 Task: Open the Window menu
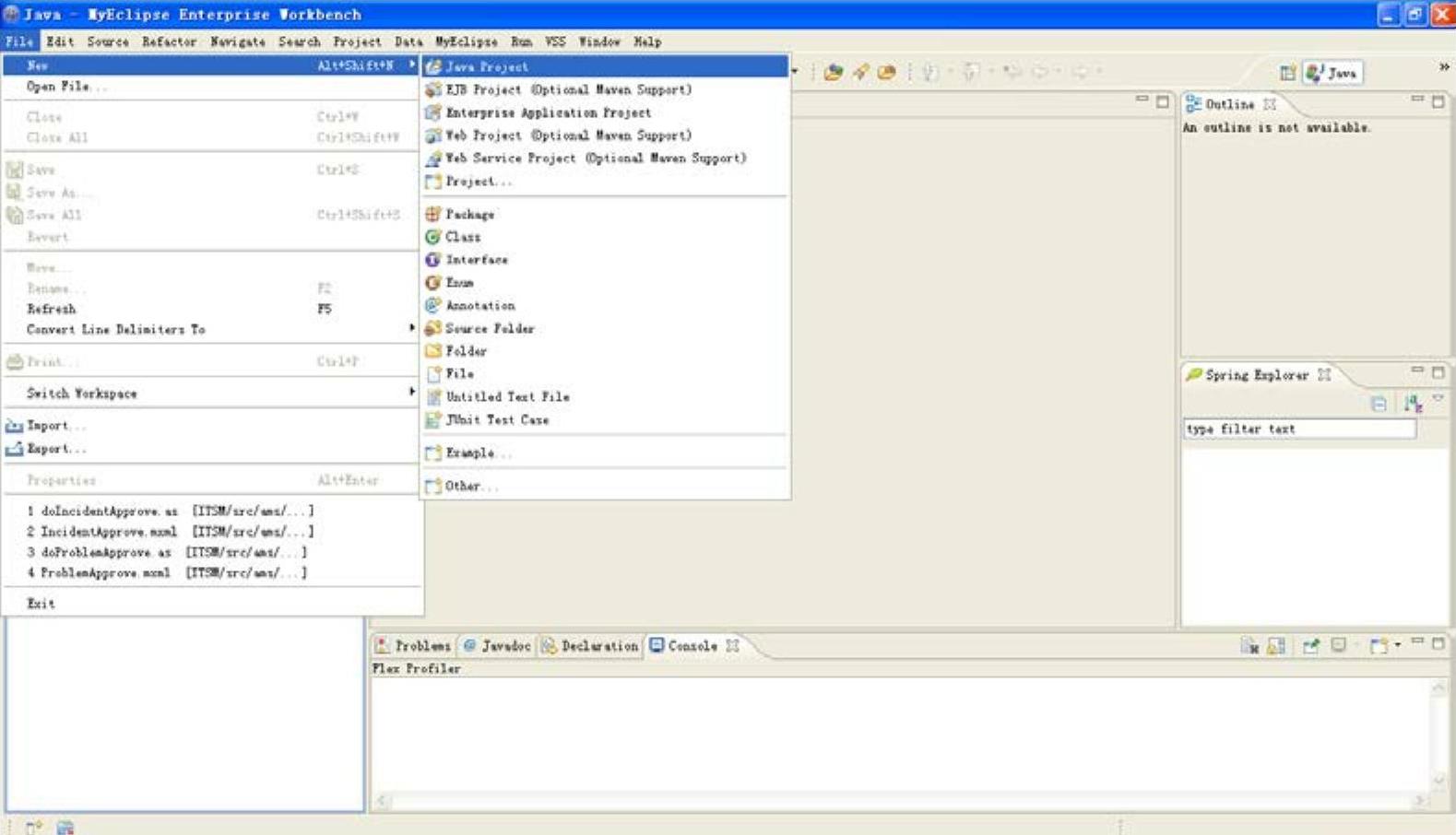[599, 41]
